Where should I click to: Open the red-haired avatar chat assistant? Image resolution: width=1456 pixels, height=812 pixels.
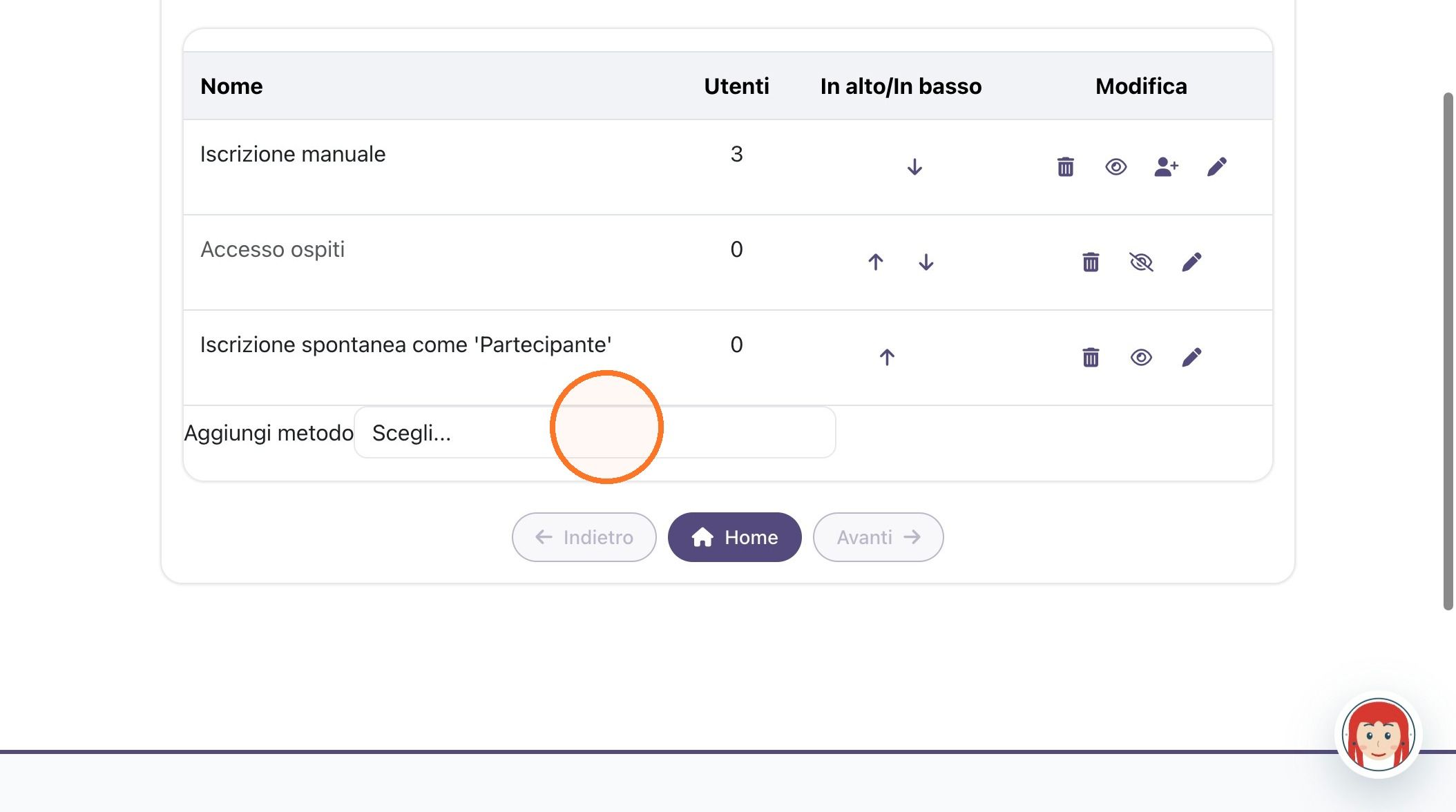click(1378, 735)
